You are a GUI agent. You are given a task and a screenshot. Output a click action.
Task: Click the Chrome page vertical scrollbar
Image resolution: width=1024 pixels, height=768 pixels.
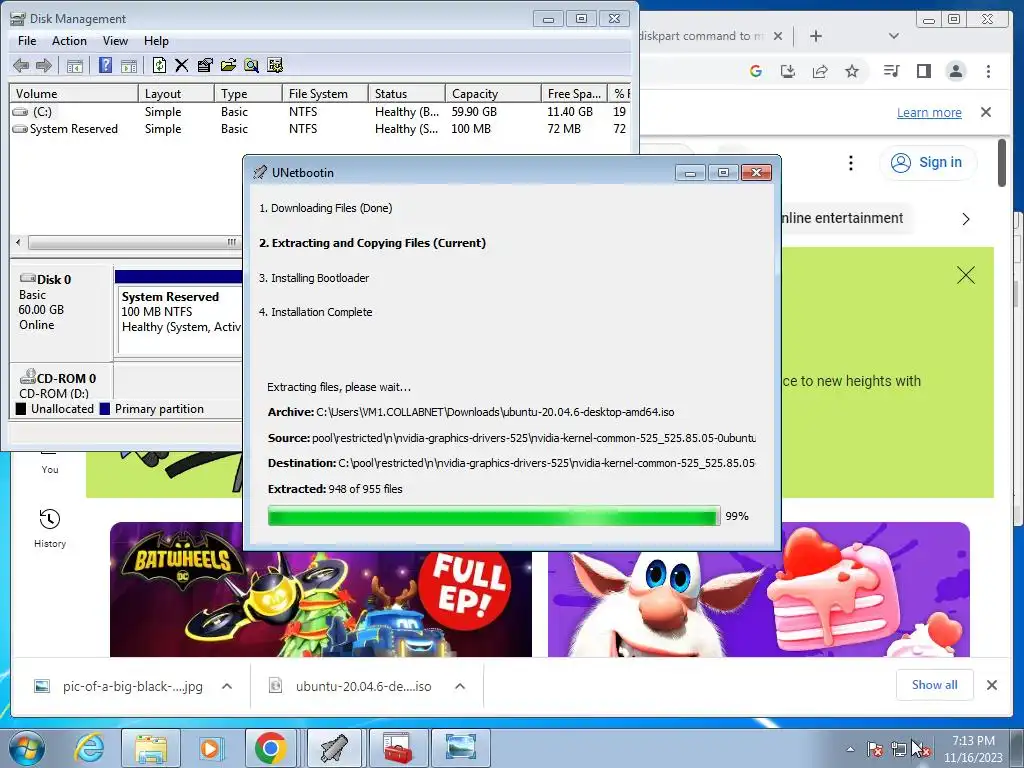click(1002, 163)
